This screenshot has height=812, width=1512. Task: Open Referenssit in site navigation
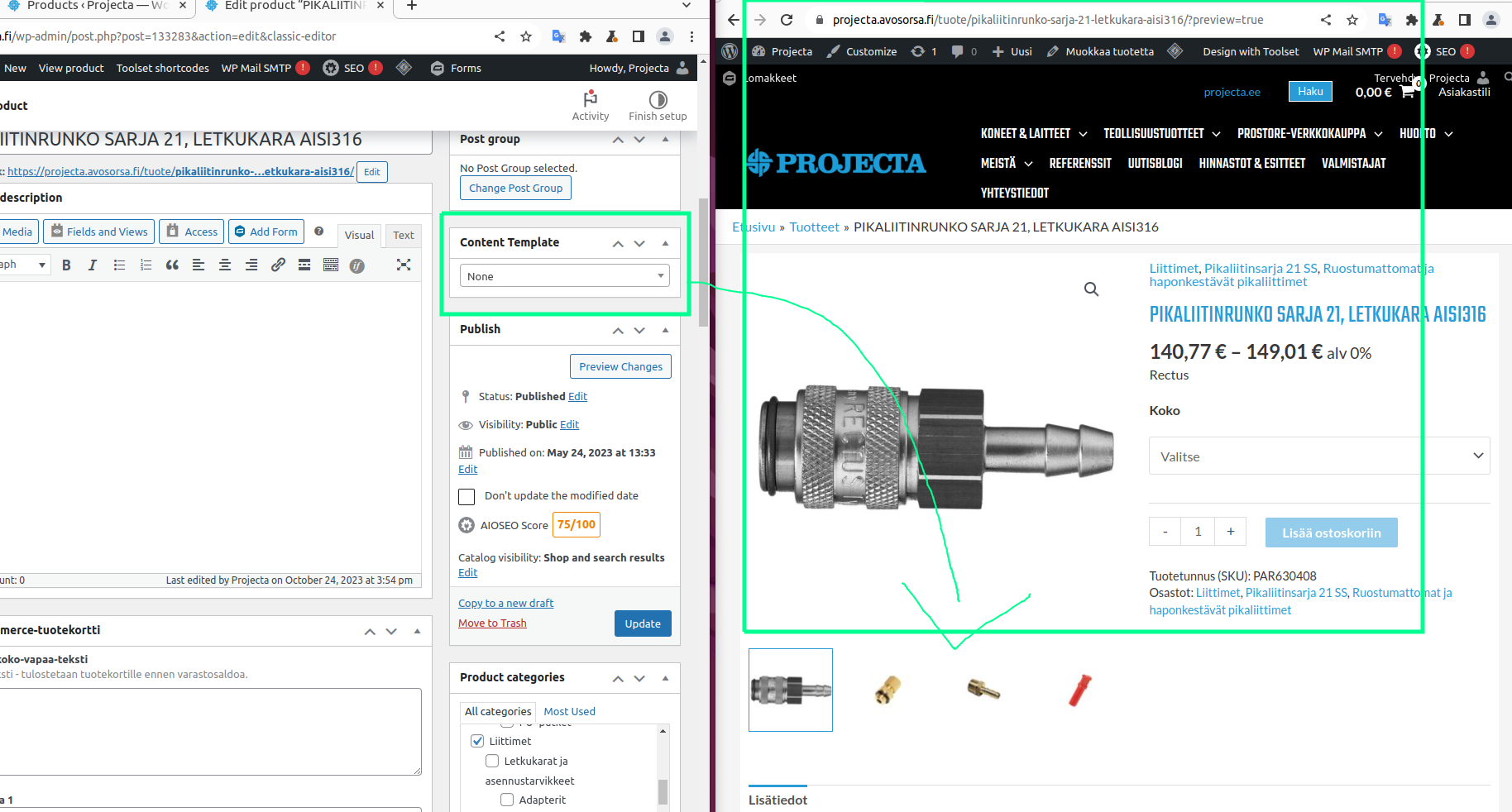(1080, 164)
